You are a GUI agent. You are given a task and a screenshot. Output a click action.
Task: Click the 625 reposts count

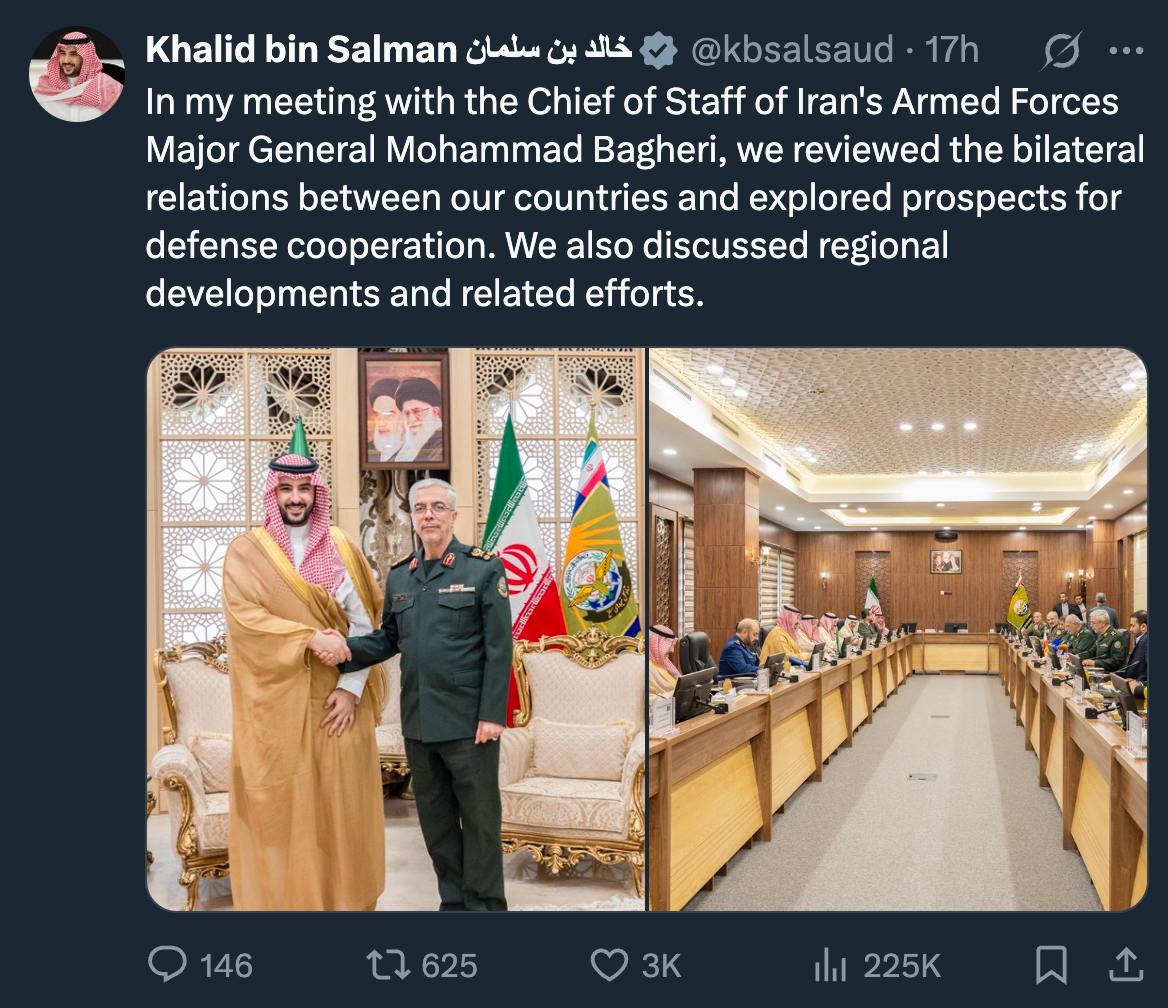[x=449, y=965]
